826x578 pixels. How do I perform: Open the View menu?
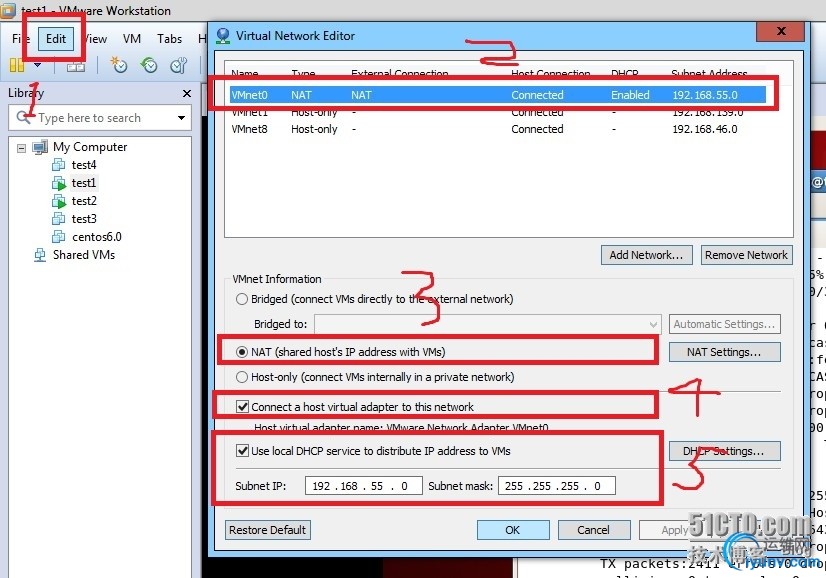click(x=95, y=39)
